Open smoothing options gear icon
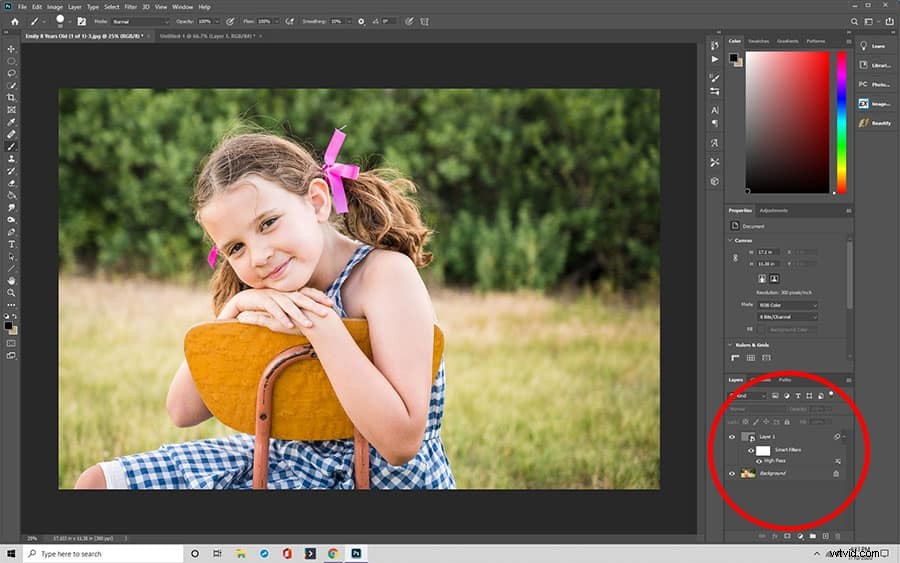 pos(361,22)
